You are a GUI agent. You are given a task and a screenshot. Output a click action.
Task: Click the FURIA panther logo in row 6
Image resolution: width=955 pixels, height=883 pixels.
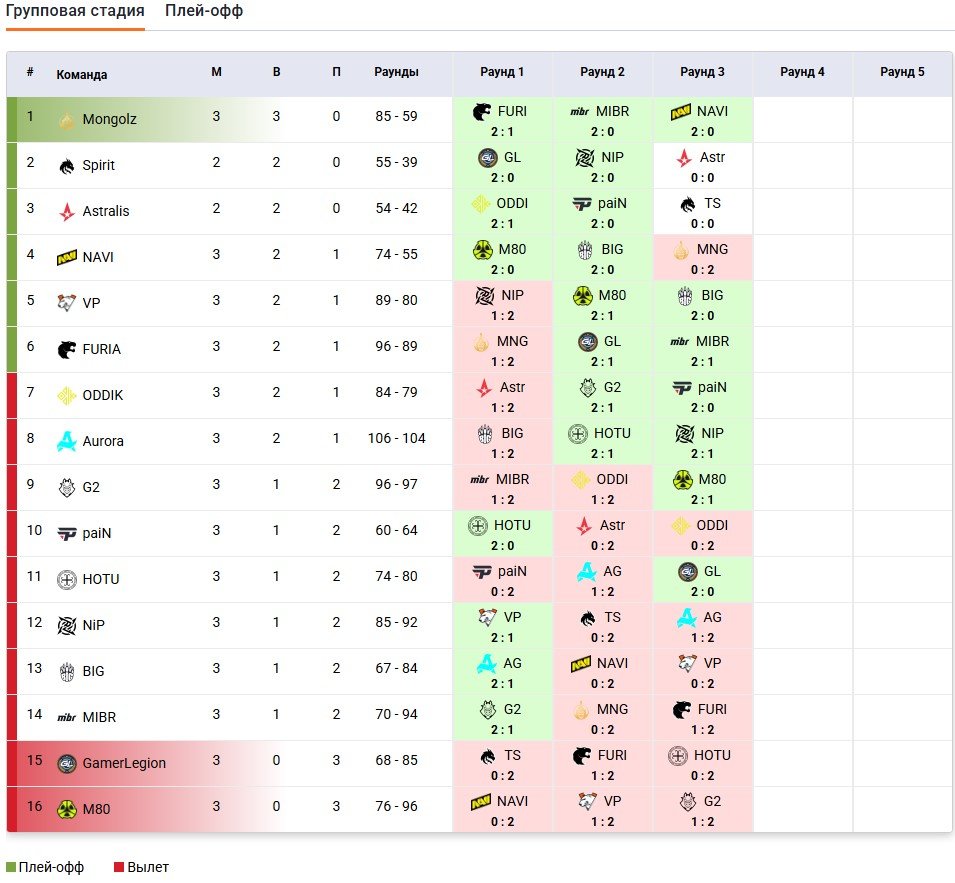[66, 350]
